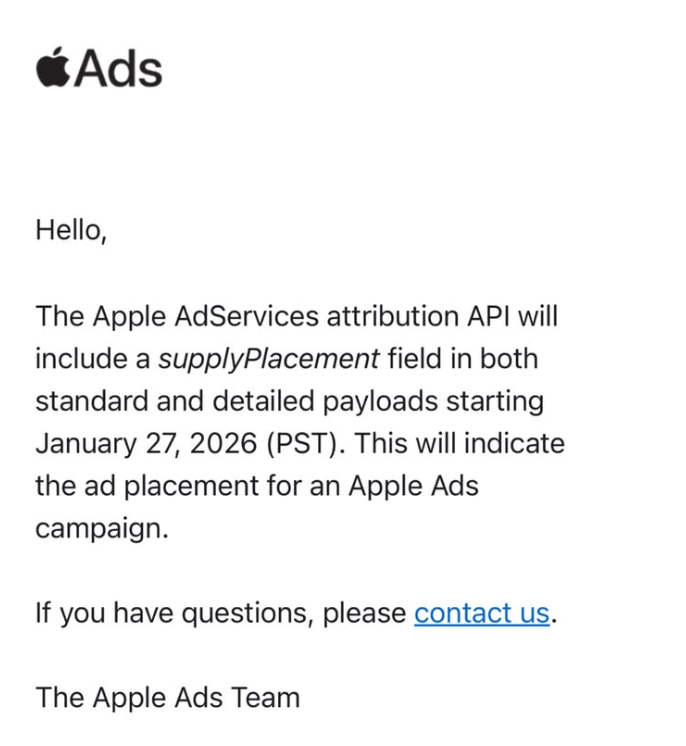This screenshot has height=746, width=686.
Task: Click the word include in the paragraph
Action: point(82,358)
